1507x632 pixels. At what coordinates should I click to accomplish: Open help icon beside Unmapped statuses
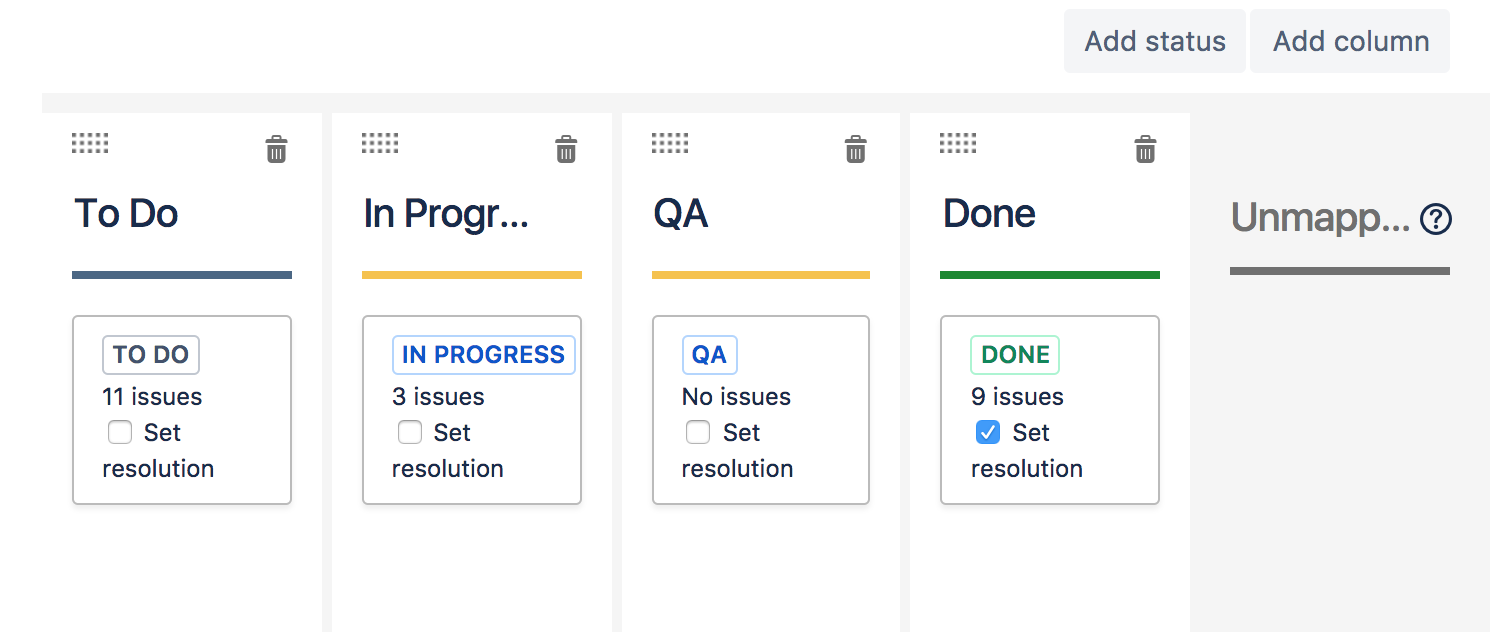tap(1436, 219)
